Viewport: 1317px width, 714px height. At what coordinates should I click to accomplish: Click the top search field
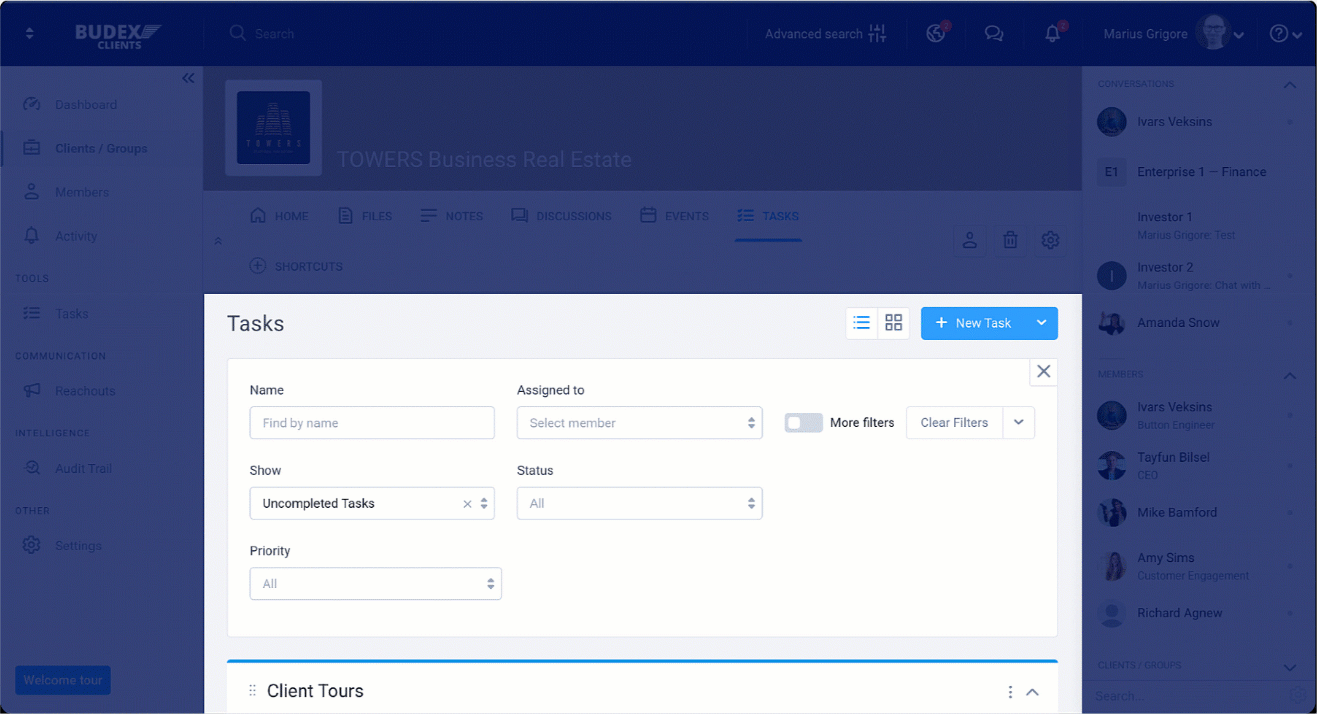pyautogui.click(x=480, y=34)
